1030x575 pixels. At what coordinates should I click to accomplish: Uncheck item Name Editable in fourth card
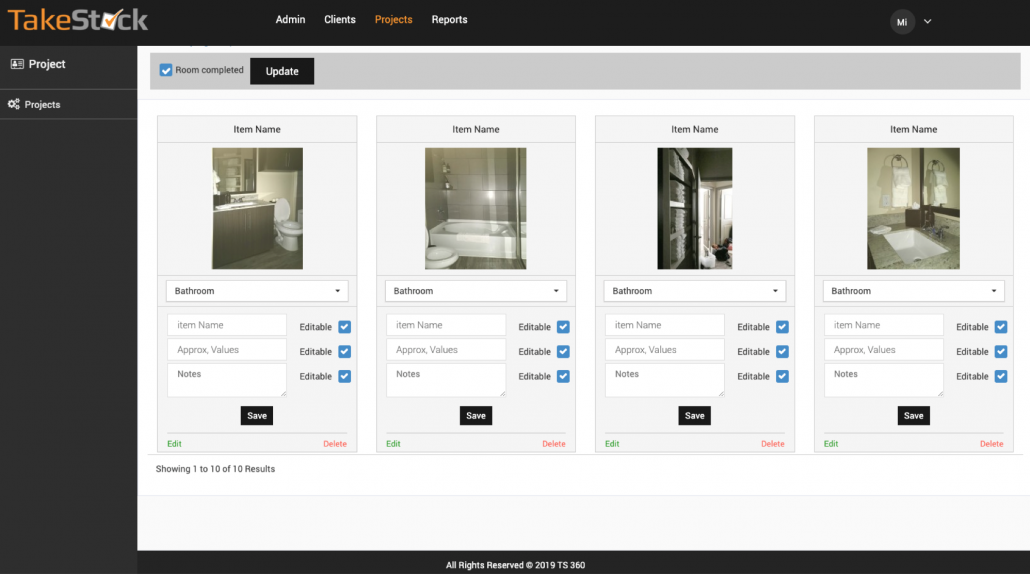click(x=1000, y=327)
